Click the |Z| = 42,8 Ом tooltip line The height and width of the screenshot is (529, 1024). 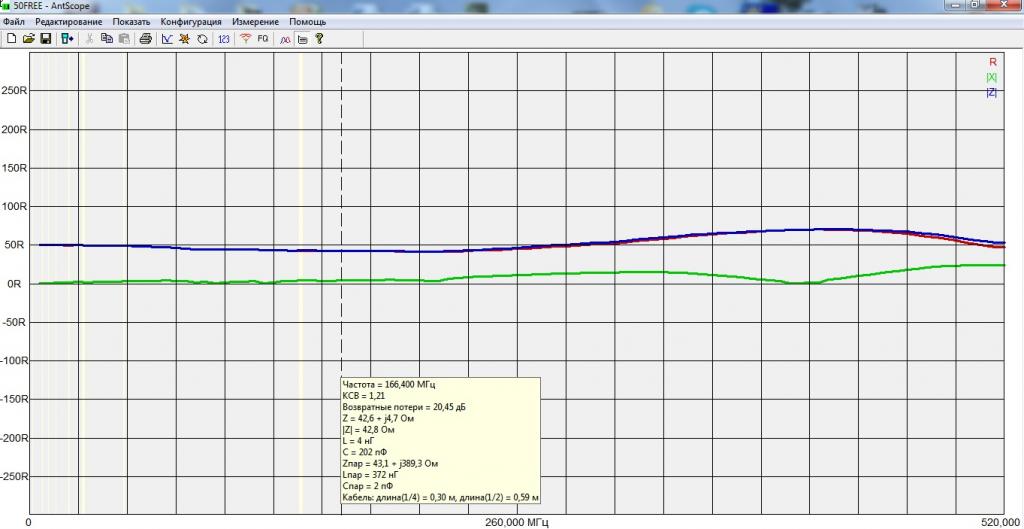point(368,430)
